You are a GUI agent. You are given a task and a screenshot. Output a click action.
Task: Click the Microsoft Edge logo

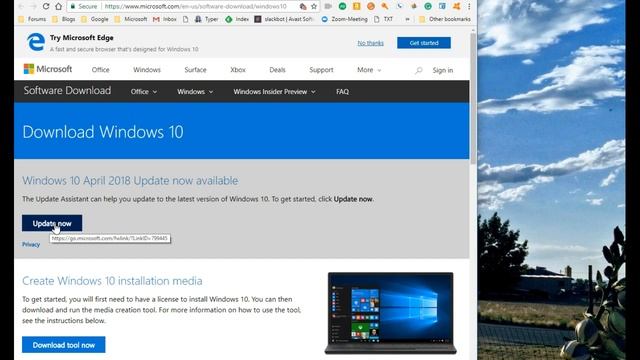point(36,42)
